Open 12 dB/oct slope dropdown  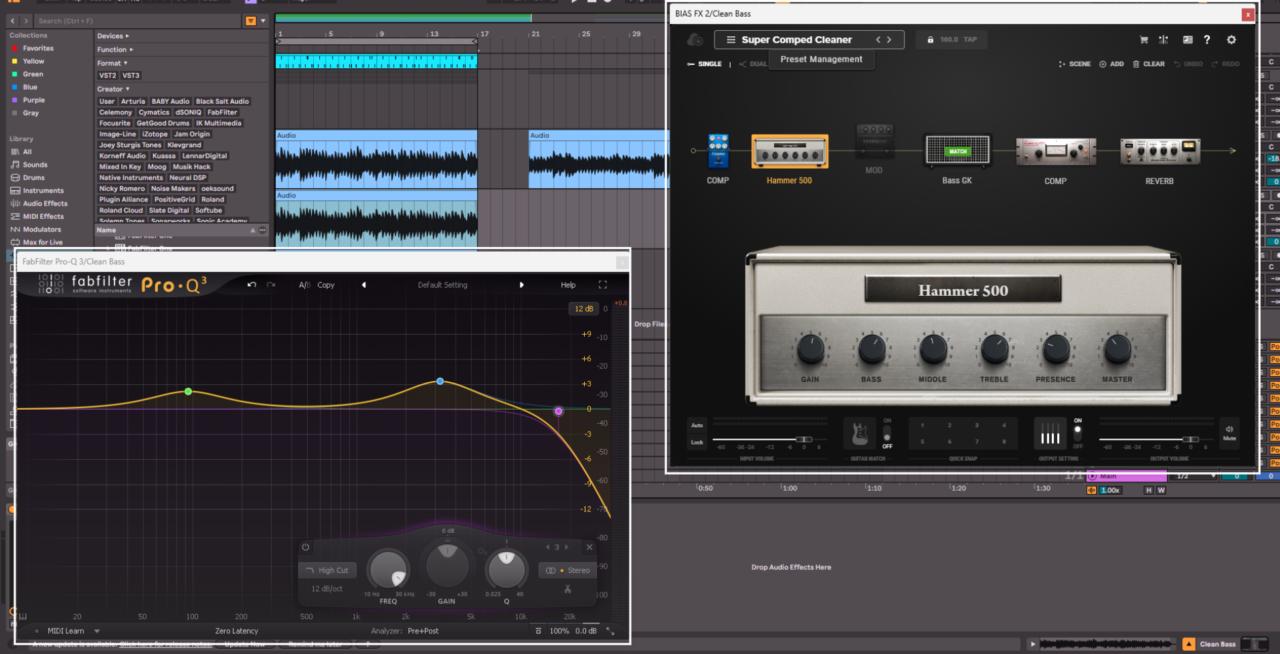pos(325,588)
